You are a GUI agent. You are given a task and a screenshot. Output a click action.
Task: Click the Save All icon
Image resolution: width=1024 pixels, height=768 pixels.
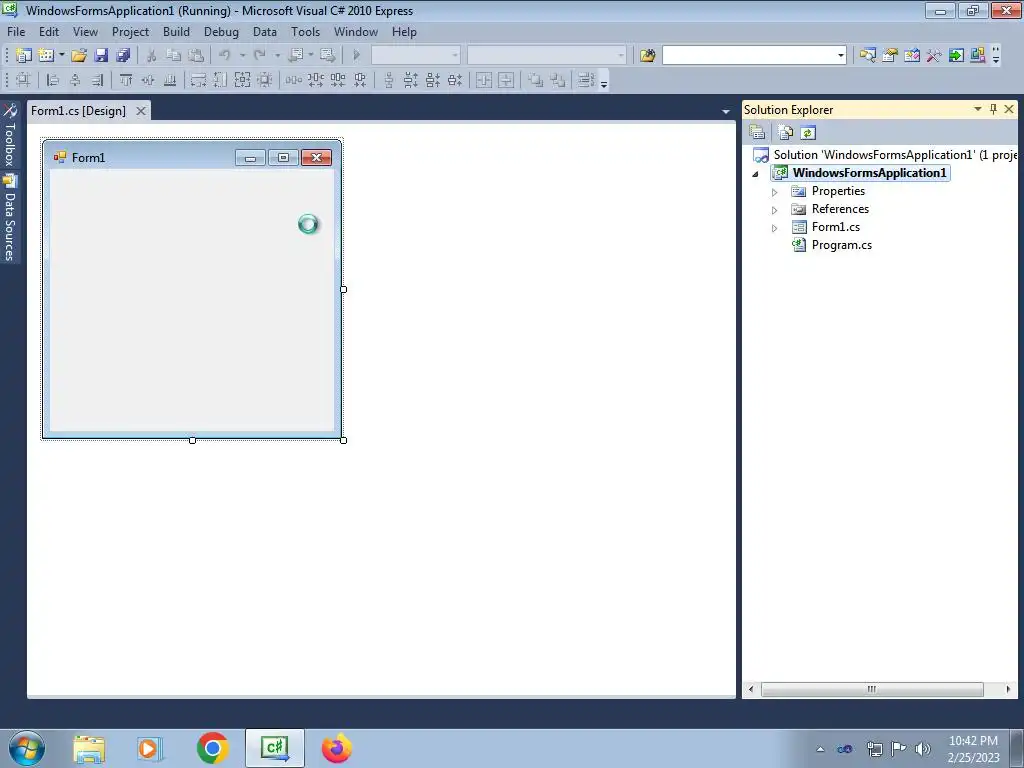tap(123, 56)
